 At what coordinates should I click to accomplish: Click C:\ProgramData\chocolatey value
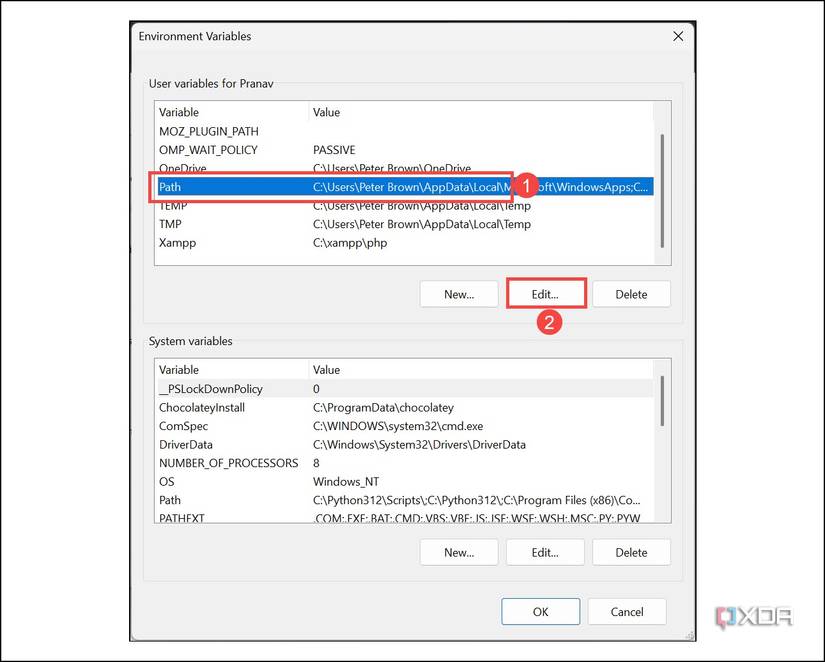(x=383, y=407)
